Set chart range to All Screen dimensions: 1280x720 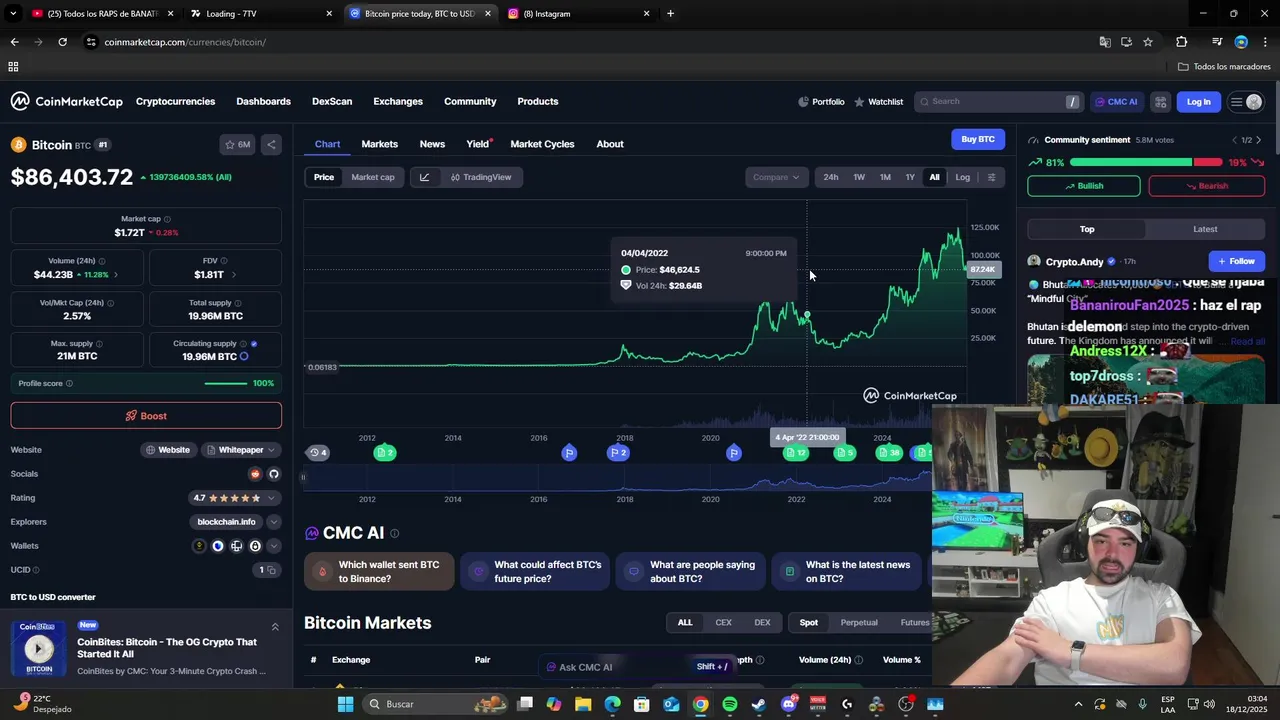(934, 177)
